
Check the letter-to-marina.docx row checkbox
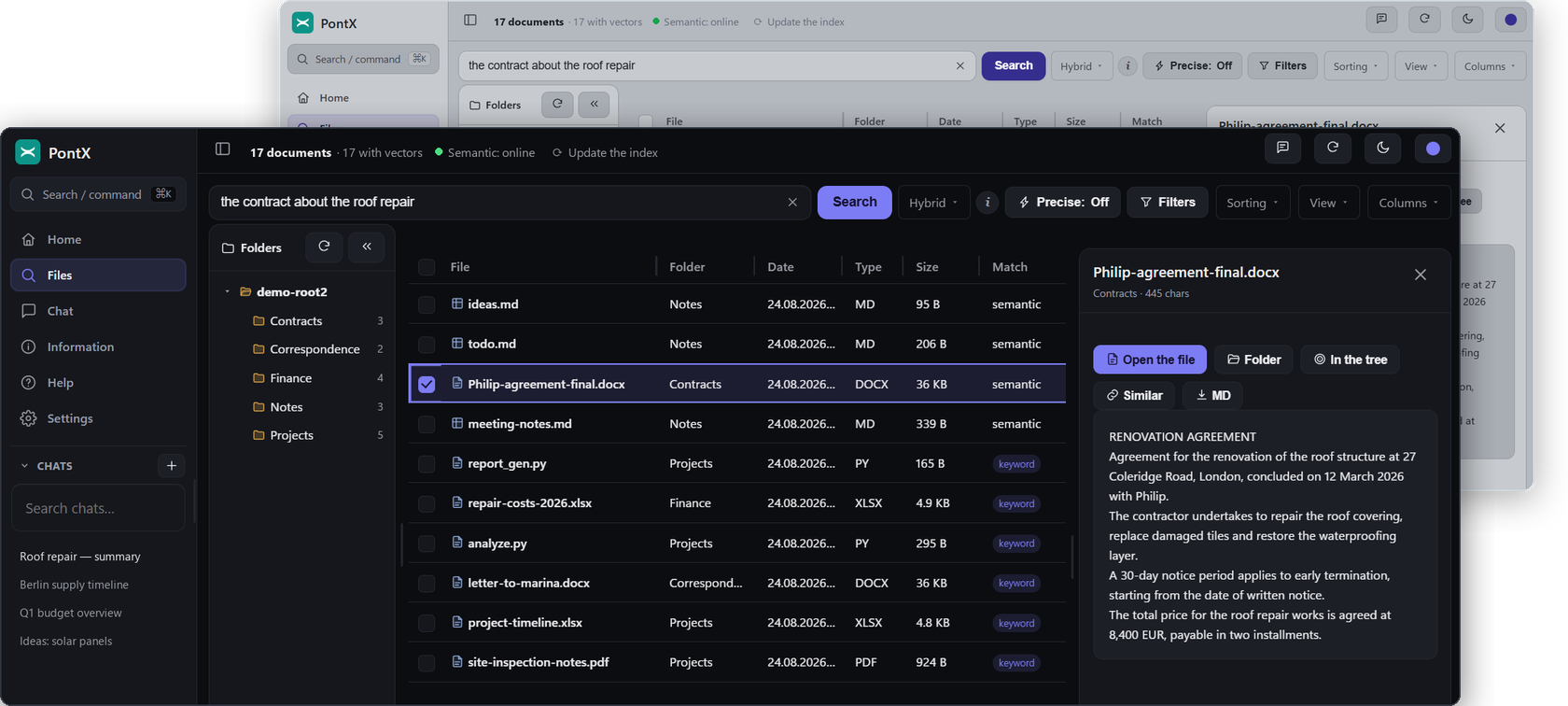tap(427, 584)
